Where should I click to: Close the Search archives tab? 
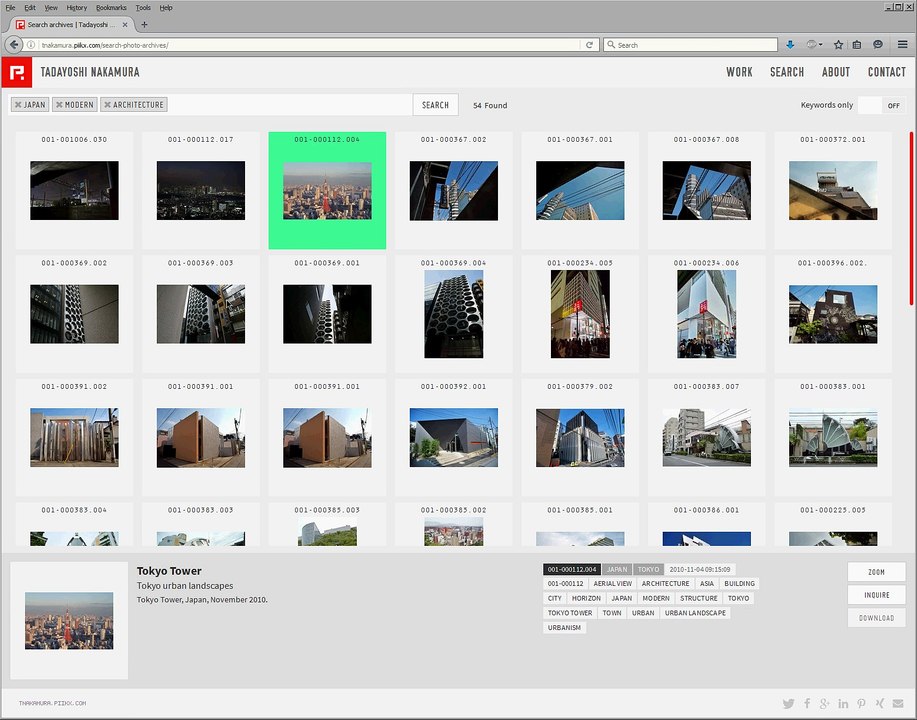[125, 25]
